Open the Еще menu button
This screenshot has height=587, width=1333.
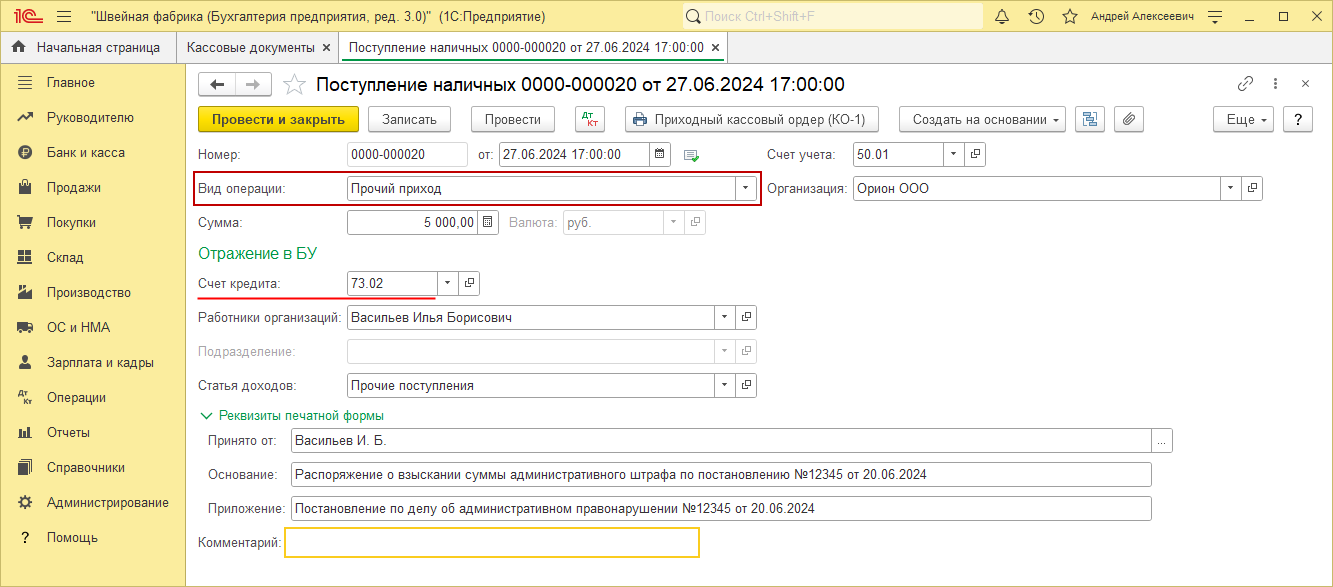click(1243, 119)
